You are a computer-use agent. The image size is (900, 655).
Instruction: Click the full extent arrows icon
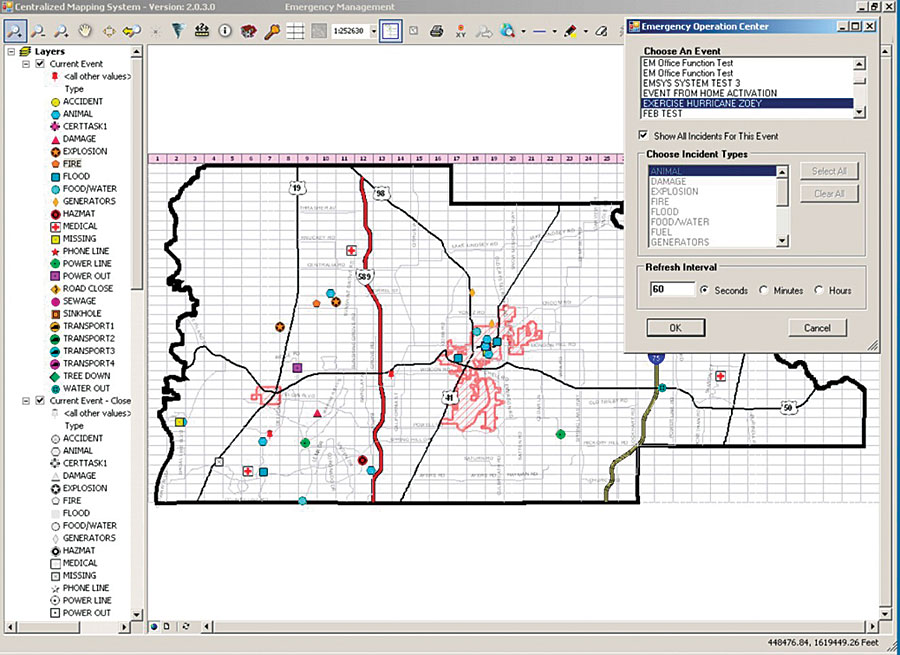108,30
